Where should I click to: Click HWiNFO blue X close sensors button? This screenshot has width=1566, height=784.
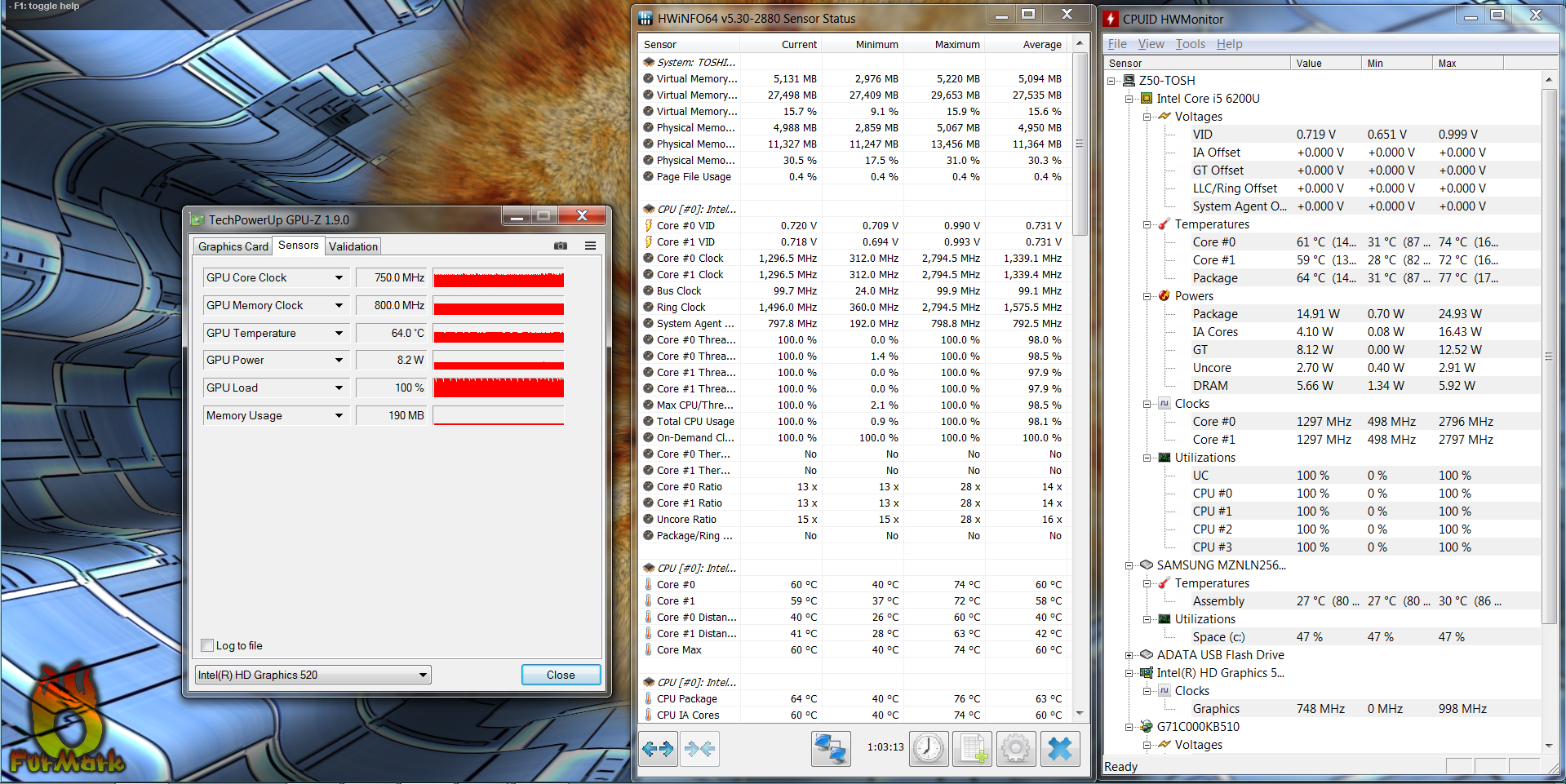(x=1060, y=748)
